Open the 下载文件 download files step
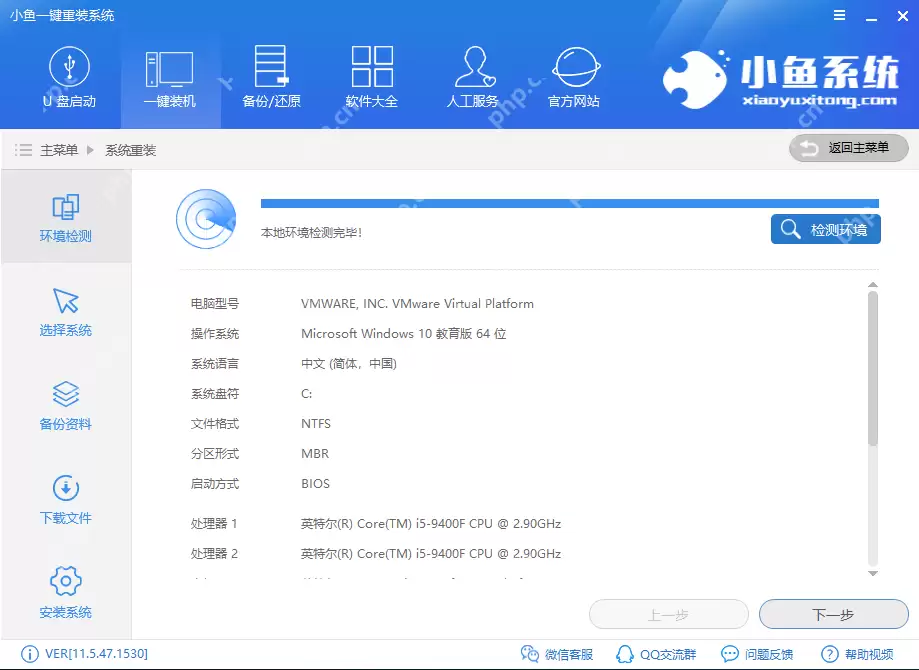This screenshot has width=919, height=670. point(65,499)
